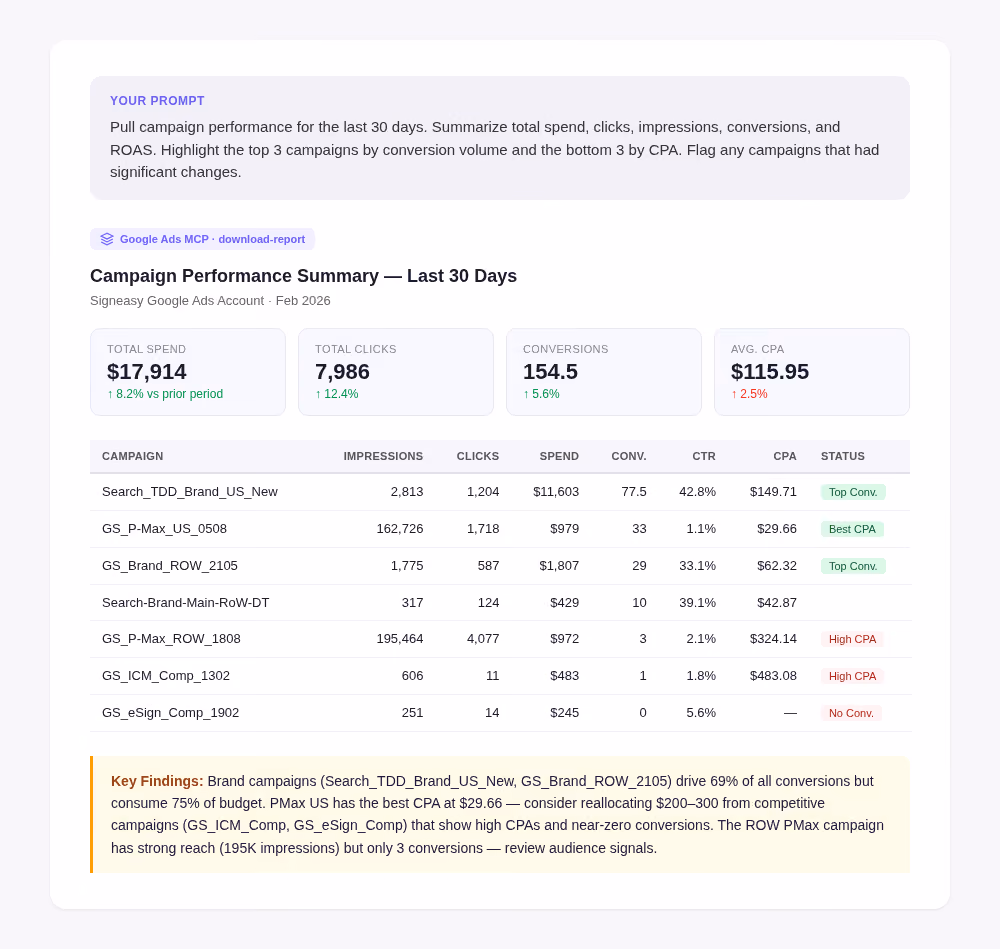Click the Avg. CPA $115.95 card
This screenshot has width=1000, height=949.
[x=811, y=372]
